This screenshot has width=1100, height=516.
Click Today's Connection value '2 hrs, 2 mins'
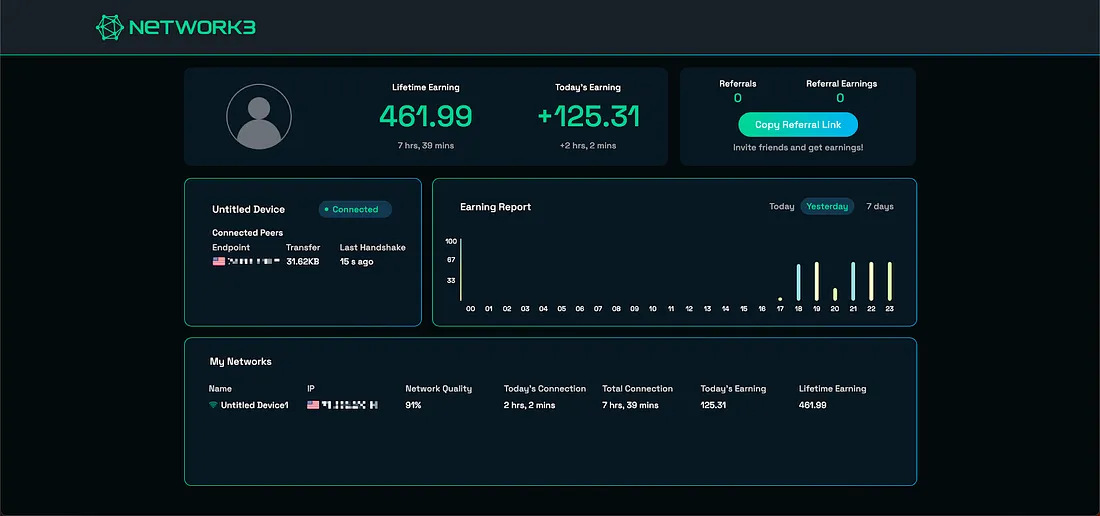[529, 405]
